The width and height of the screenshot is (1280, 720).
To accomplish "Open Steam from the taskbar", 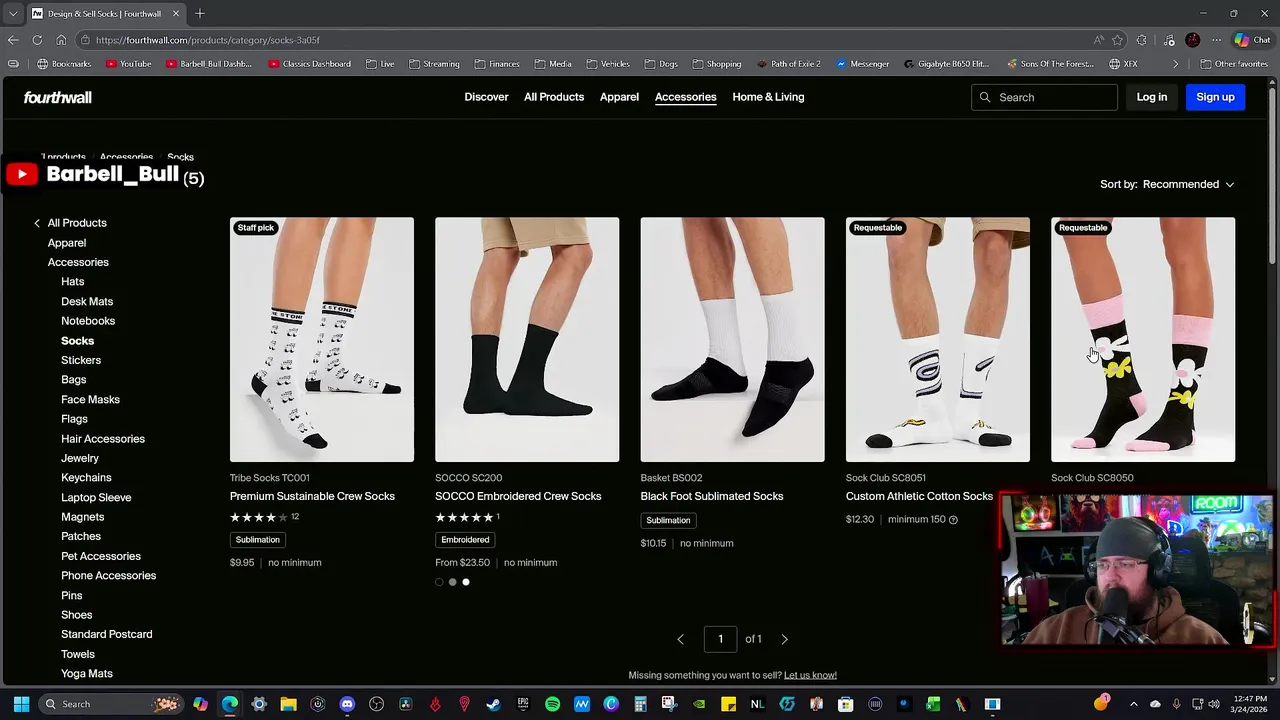I will click(x=493, y=704).
